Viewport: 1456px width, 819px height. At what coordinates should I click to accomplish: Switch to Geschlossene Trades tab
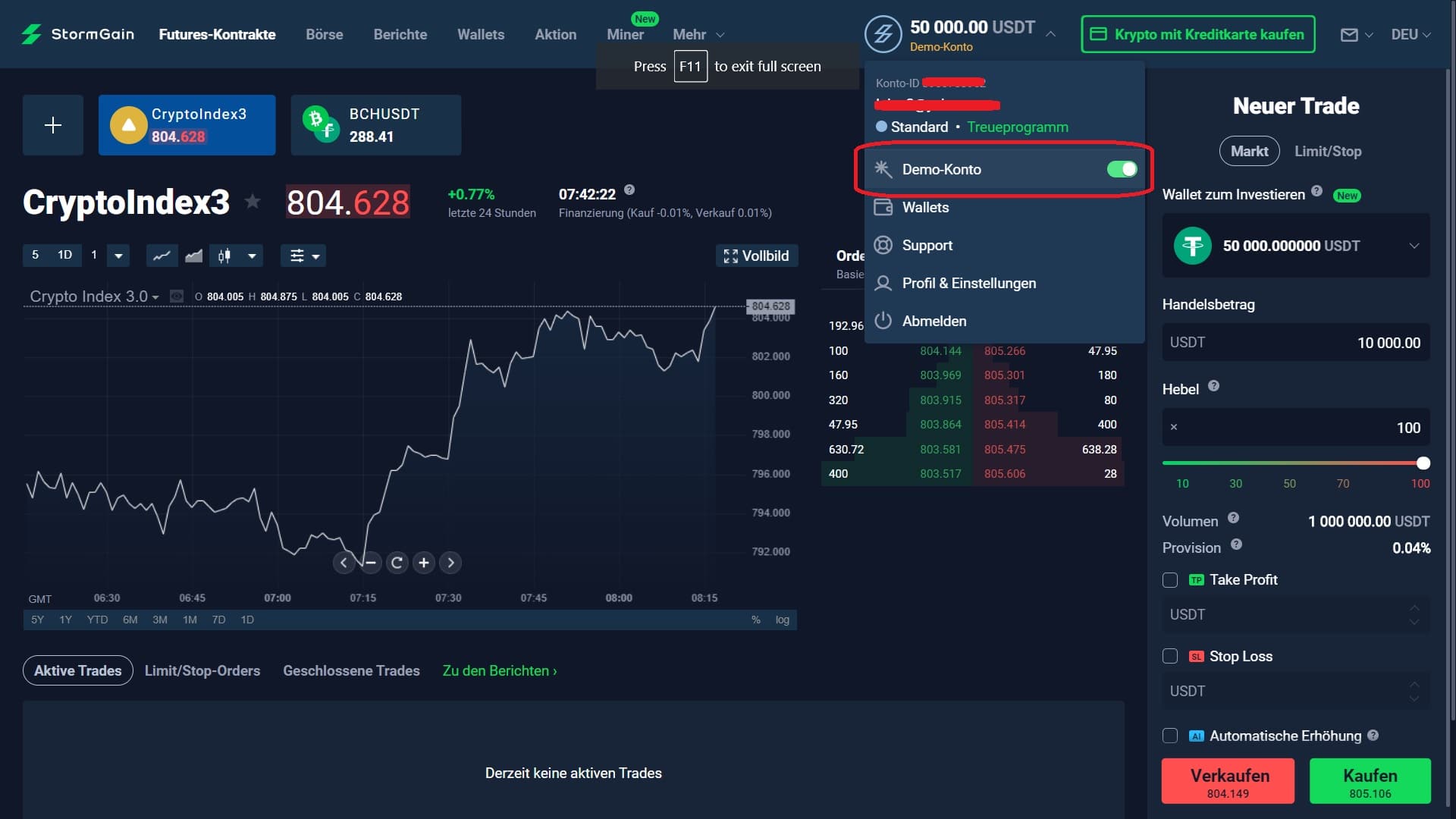tap(351, 671)
